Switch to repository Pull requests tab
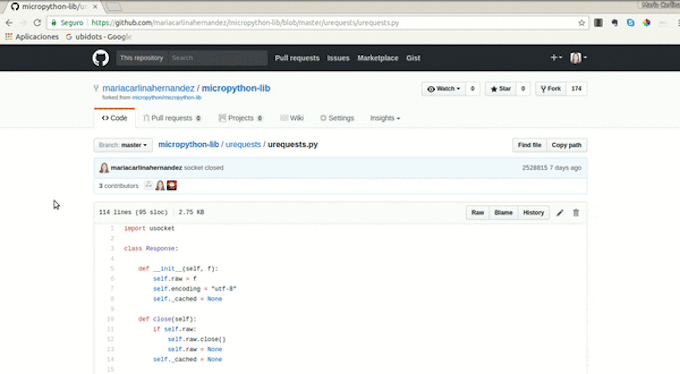Image resolution: width=680 pixels, height=374 pixels. coord(172,118)
